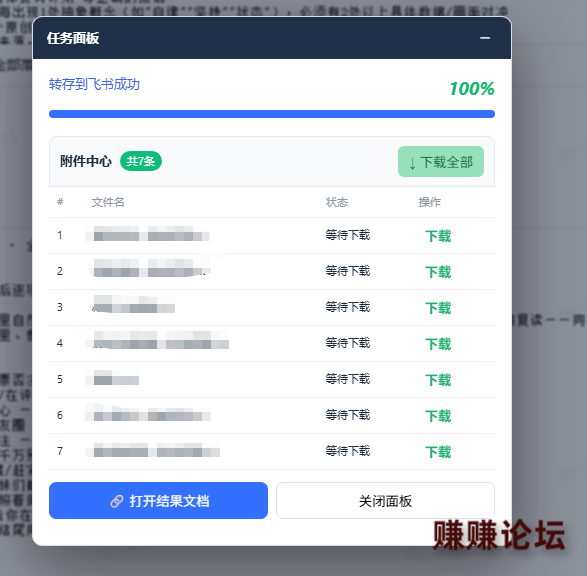587x576 pixels.
Task: Click the 100% progress value
Action: pyautogui.click(x=472, y=89)
